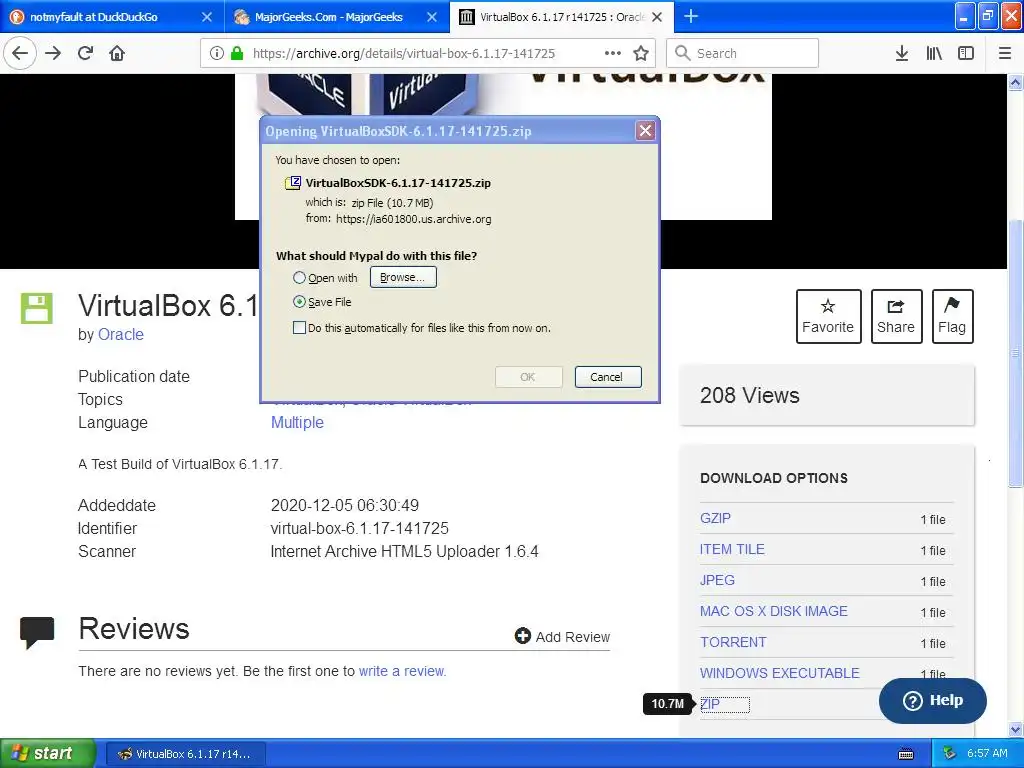The width and height of the screenshot is (1024, 768).
Task: Click the tray icon beside the clock
Action: pos(950,753)
